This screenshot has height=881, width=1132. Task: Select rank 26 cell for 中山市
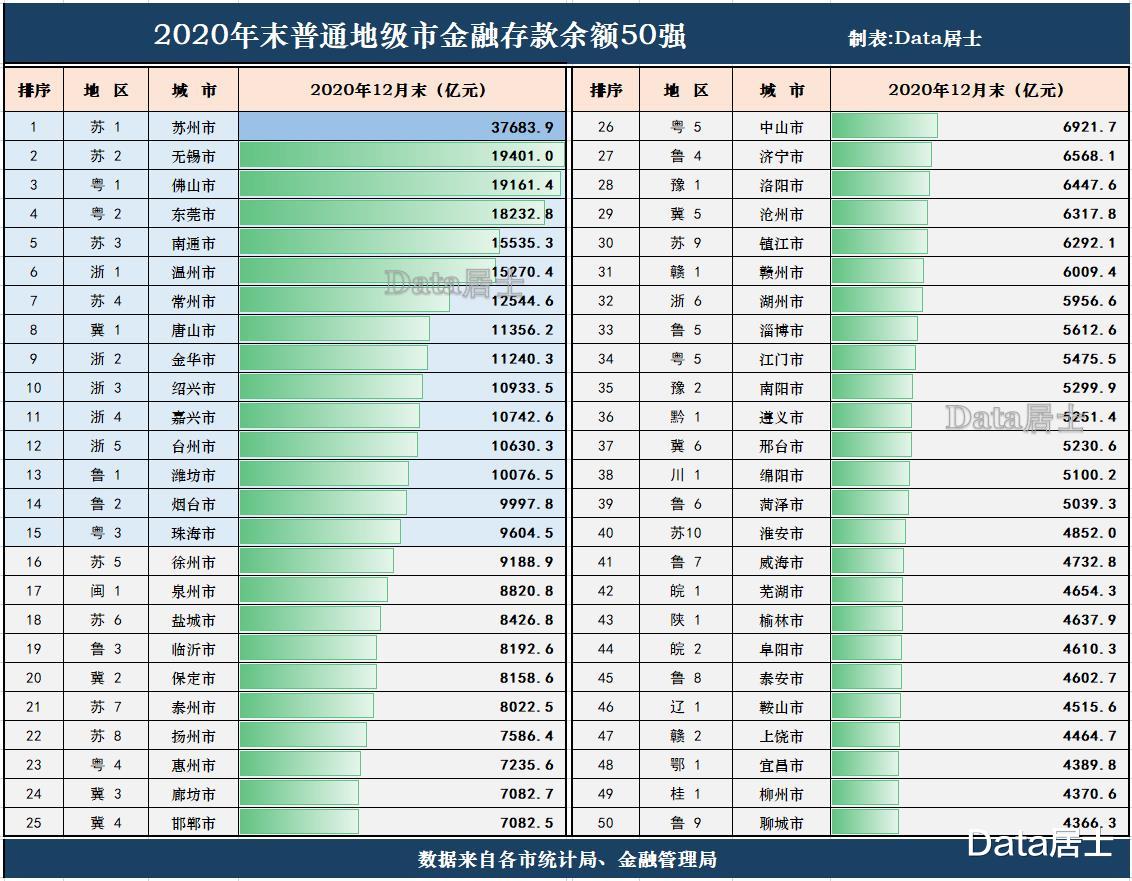pyautogui.click(x=605, y=126)
